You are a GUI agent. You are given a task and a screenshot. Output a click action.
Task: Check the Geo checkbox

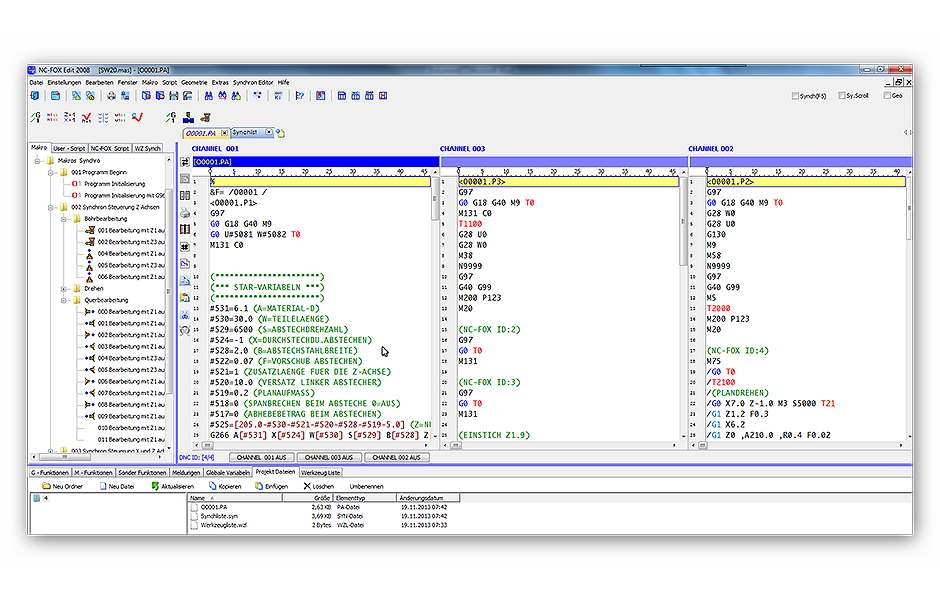886,96
